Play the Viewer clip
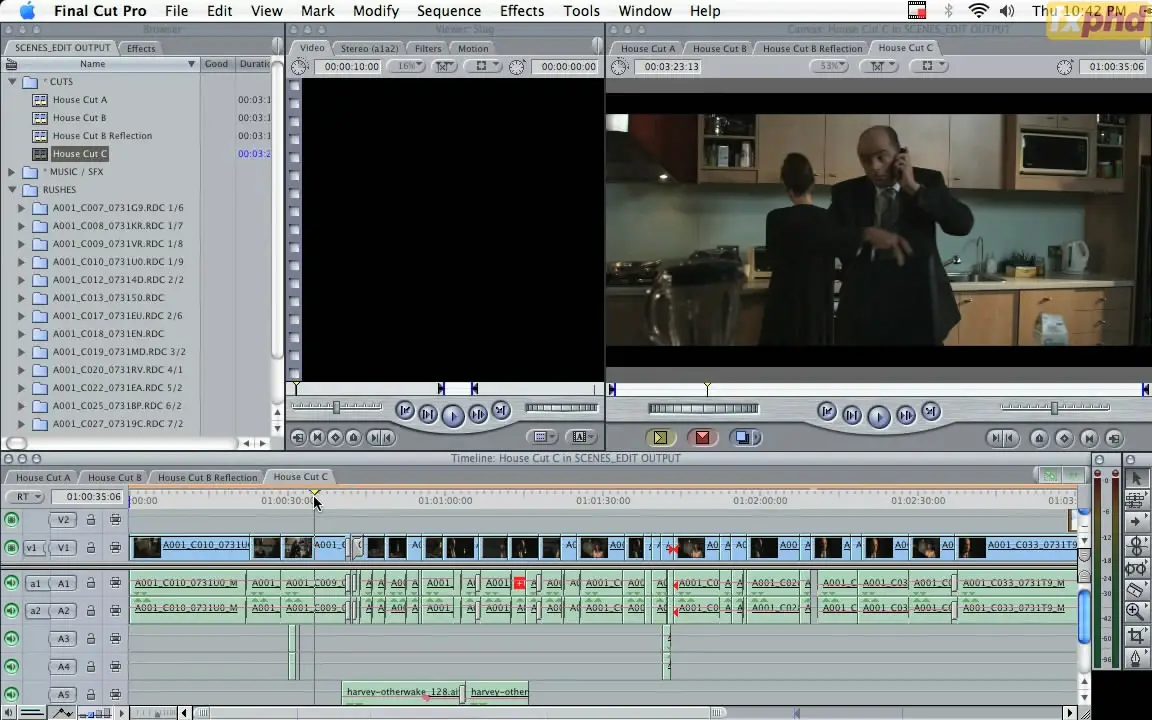Screen dimensions: 1152x720 coord(453,416)
